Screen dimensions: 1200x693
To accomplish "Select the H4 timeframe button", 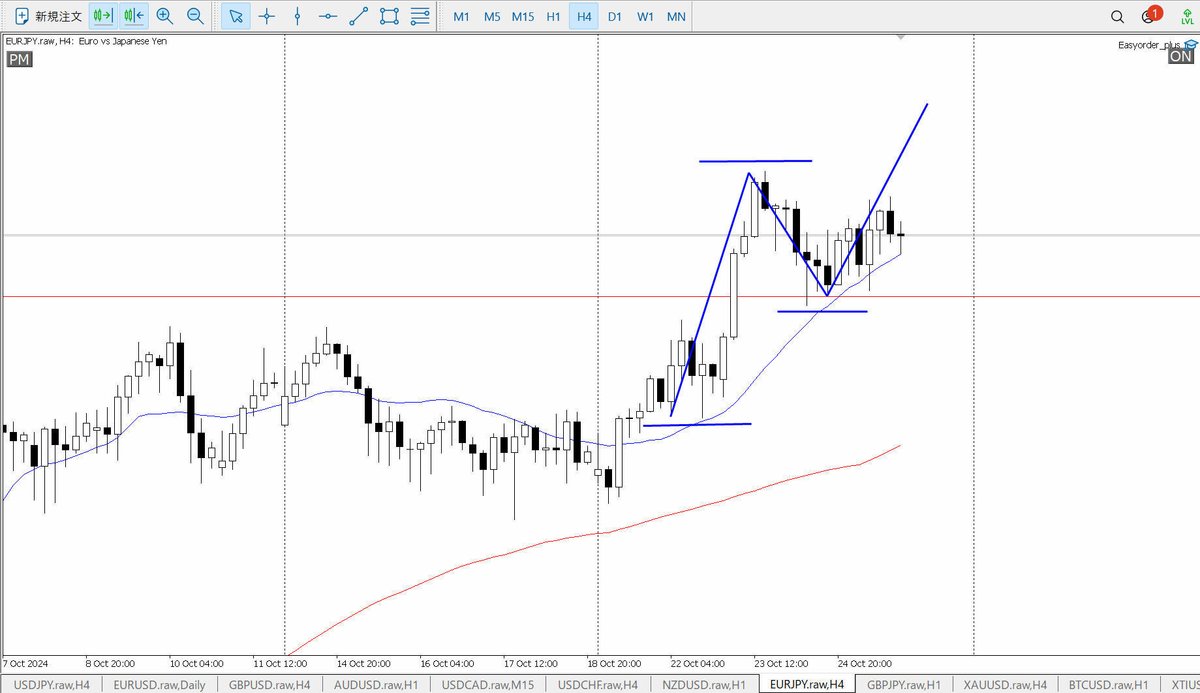I will [x=584, y=17].
